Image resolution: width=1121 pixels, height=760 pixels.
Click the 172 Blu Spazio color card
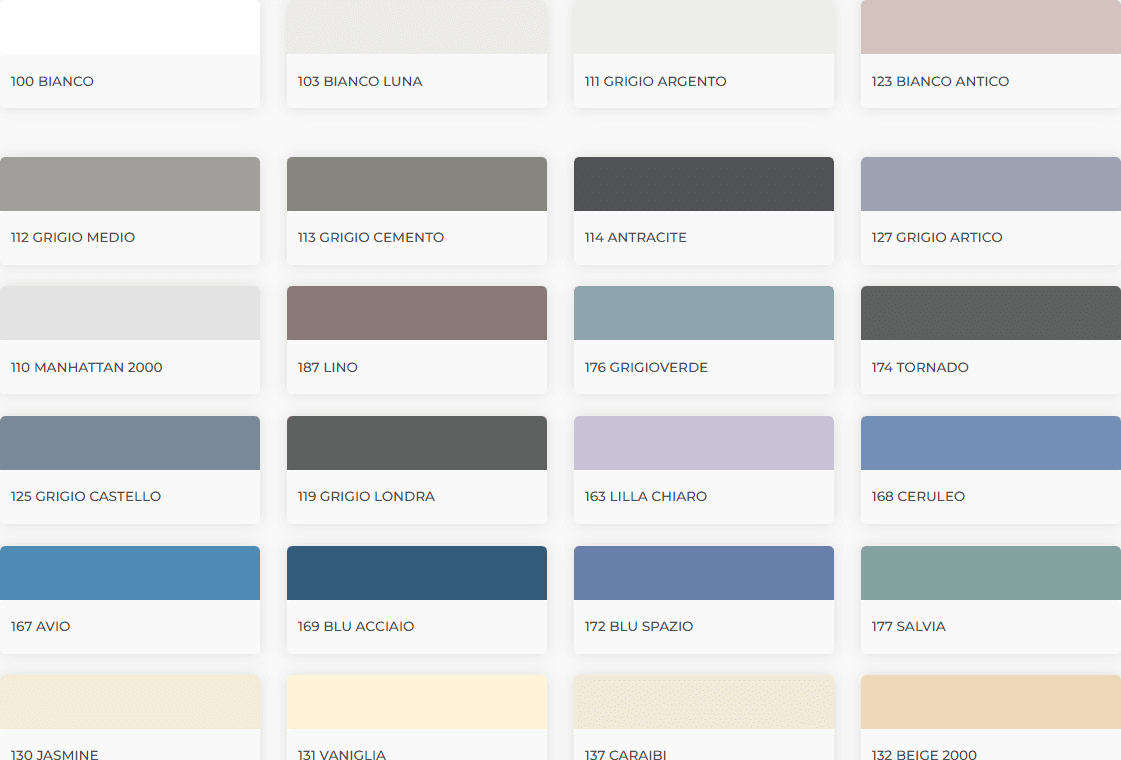(703, 600)
